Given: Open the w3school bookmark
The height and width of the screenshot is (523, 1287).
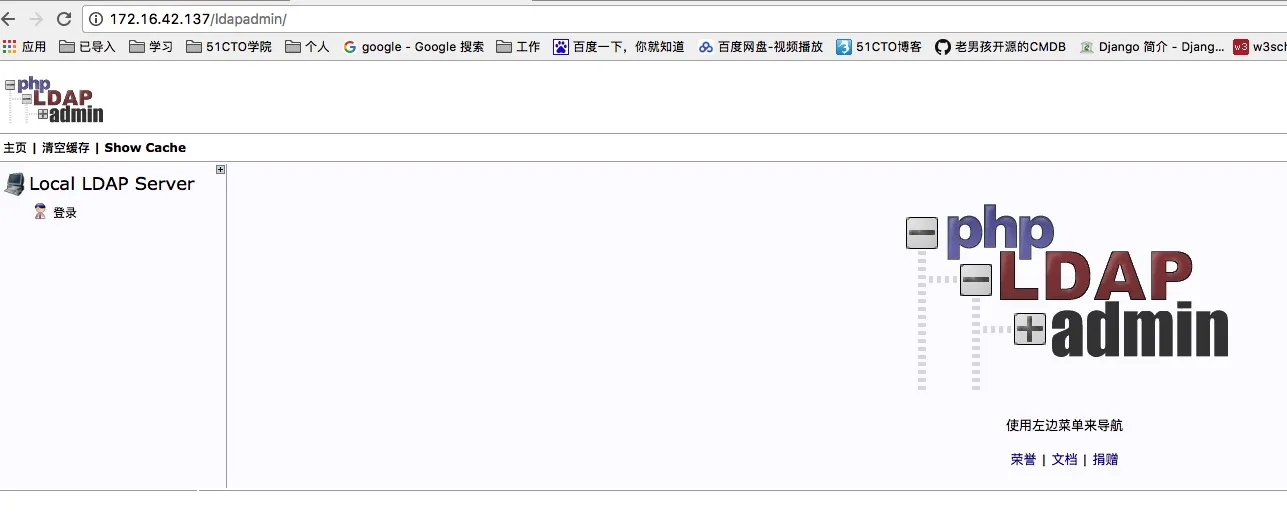Looking at the screenshot, I should (1260, 47).
